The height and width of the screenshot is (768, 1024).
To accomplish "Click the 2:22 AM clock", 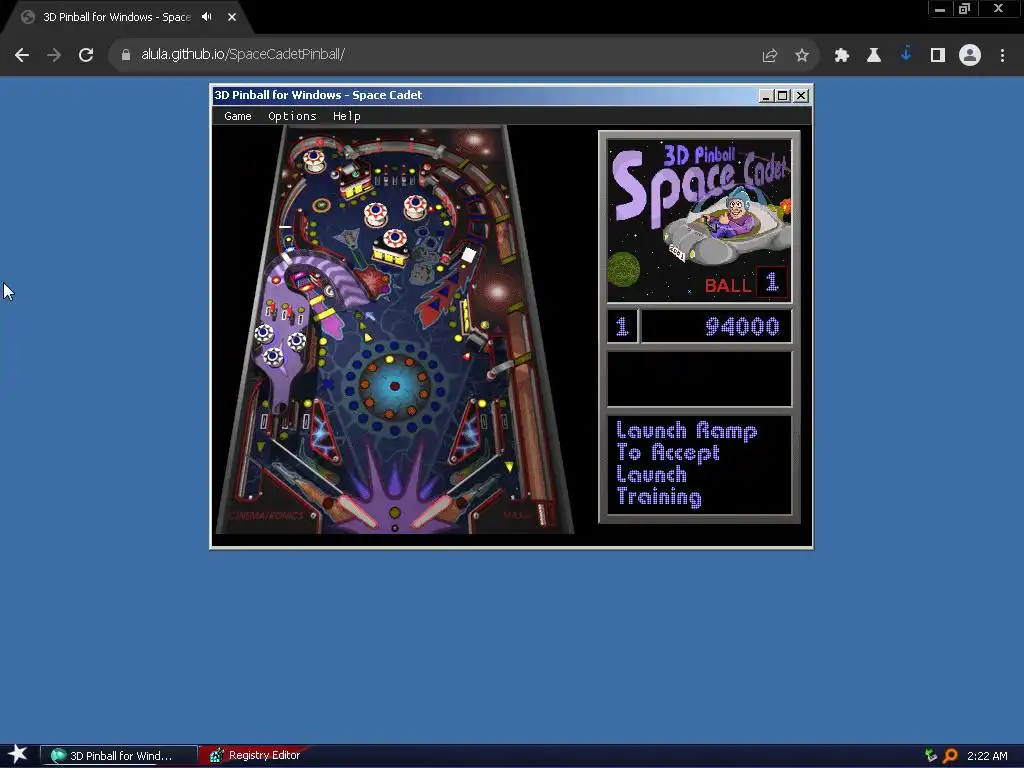I will 987,756.
